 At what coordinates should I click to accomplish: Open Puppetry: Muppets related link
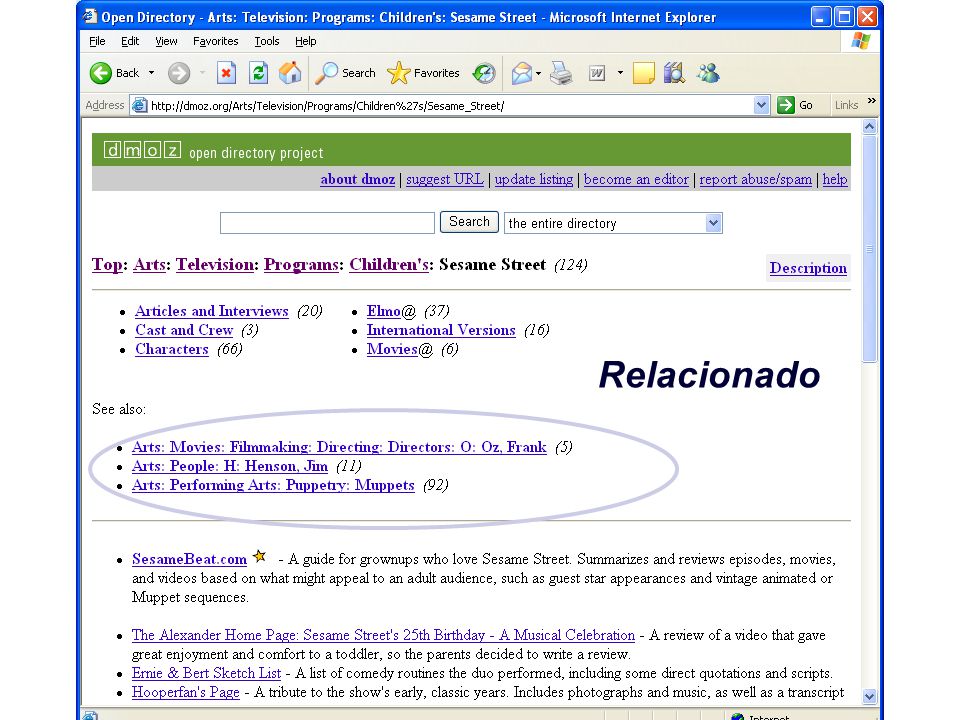click(x=273, y=485)
